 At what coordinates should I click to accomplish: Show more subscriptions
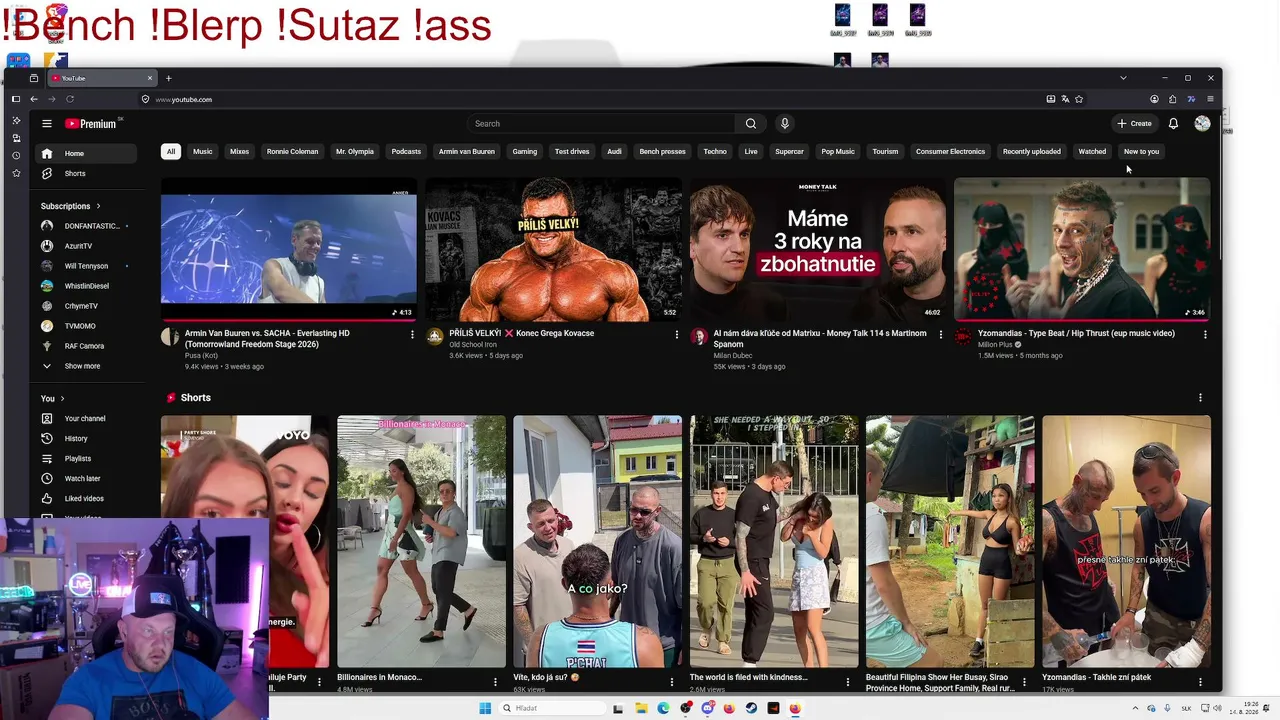[x=82, y=366]
